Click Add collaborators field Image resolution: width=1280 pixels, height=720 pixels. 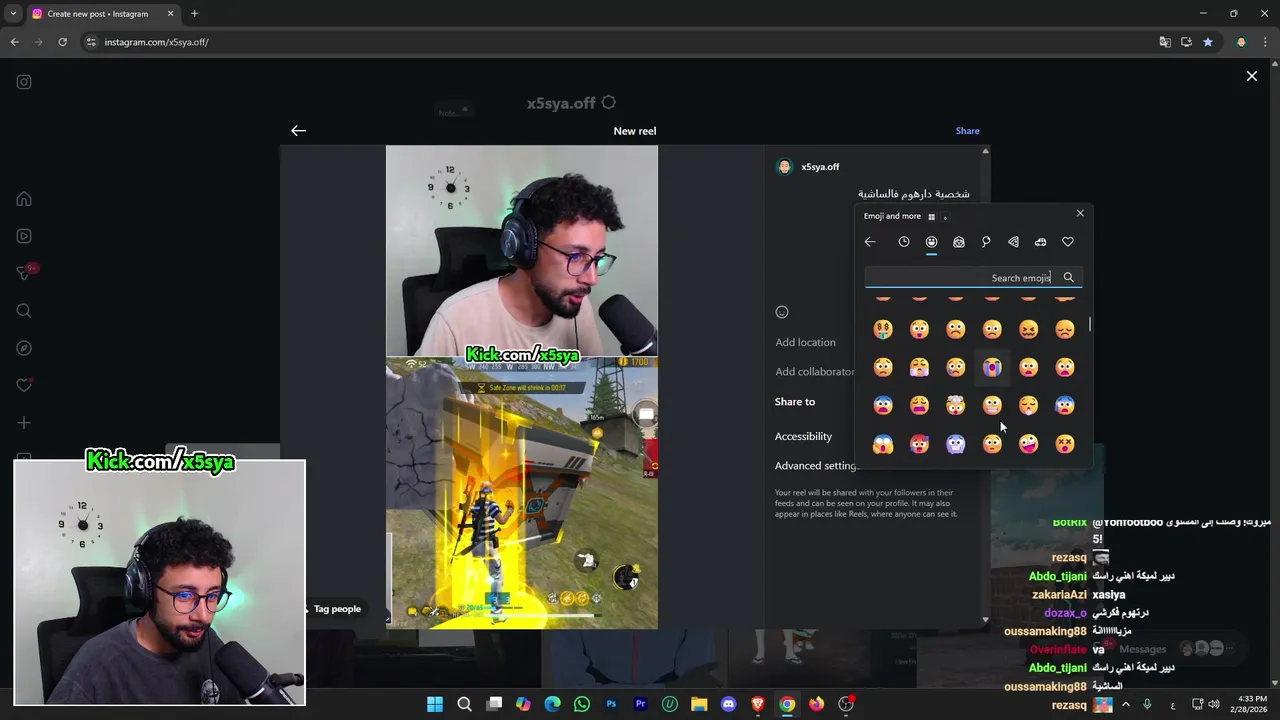pos(815,372)
